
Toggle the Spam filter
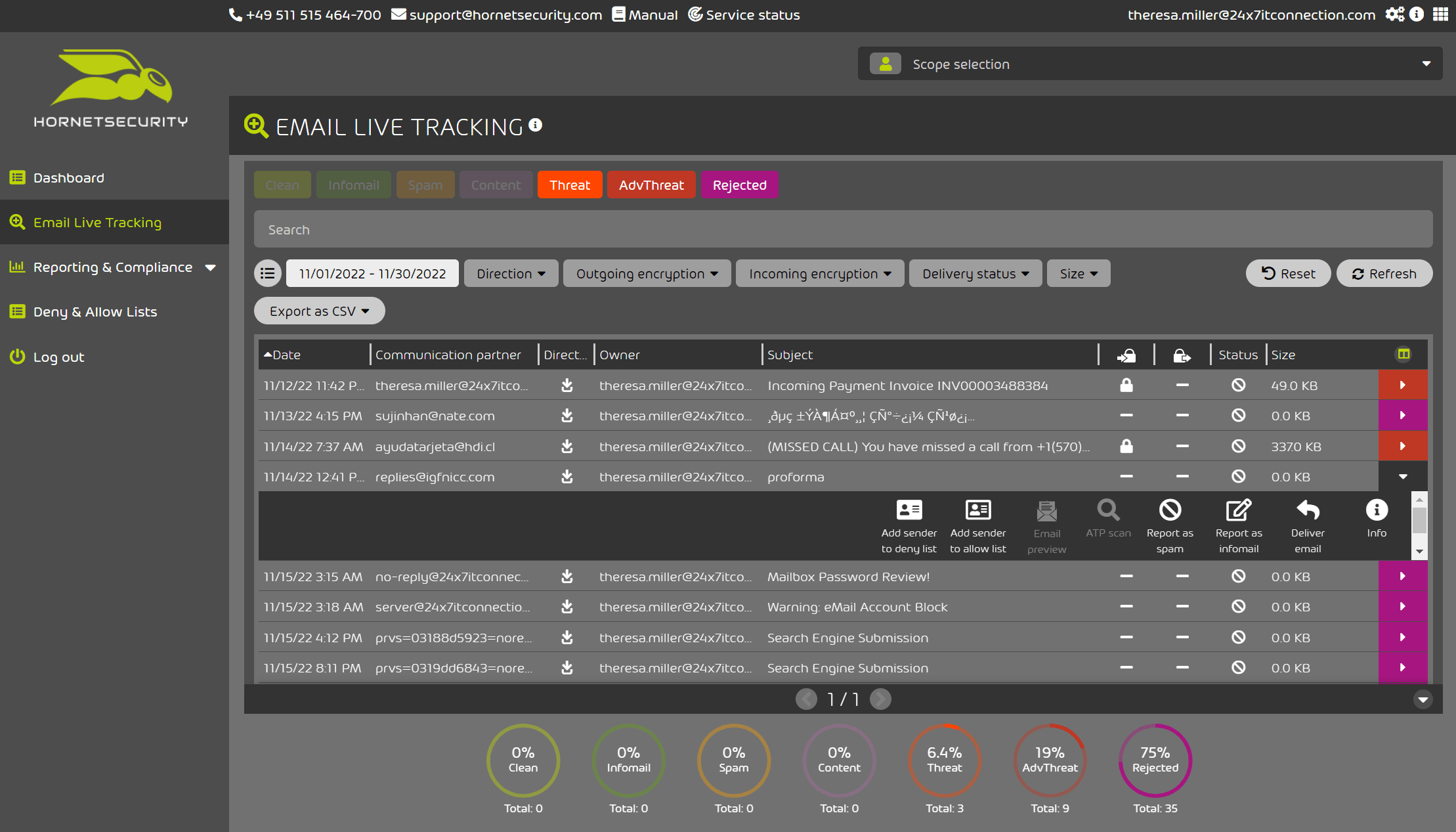(425, 185)
